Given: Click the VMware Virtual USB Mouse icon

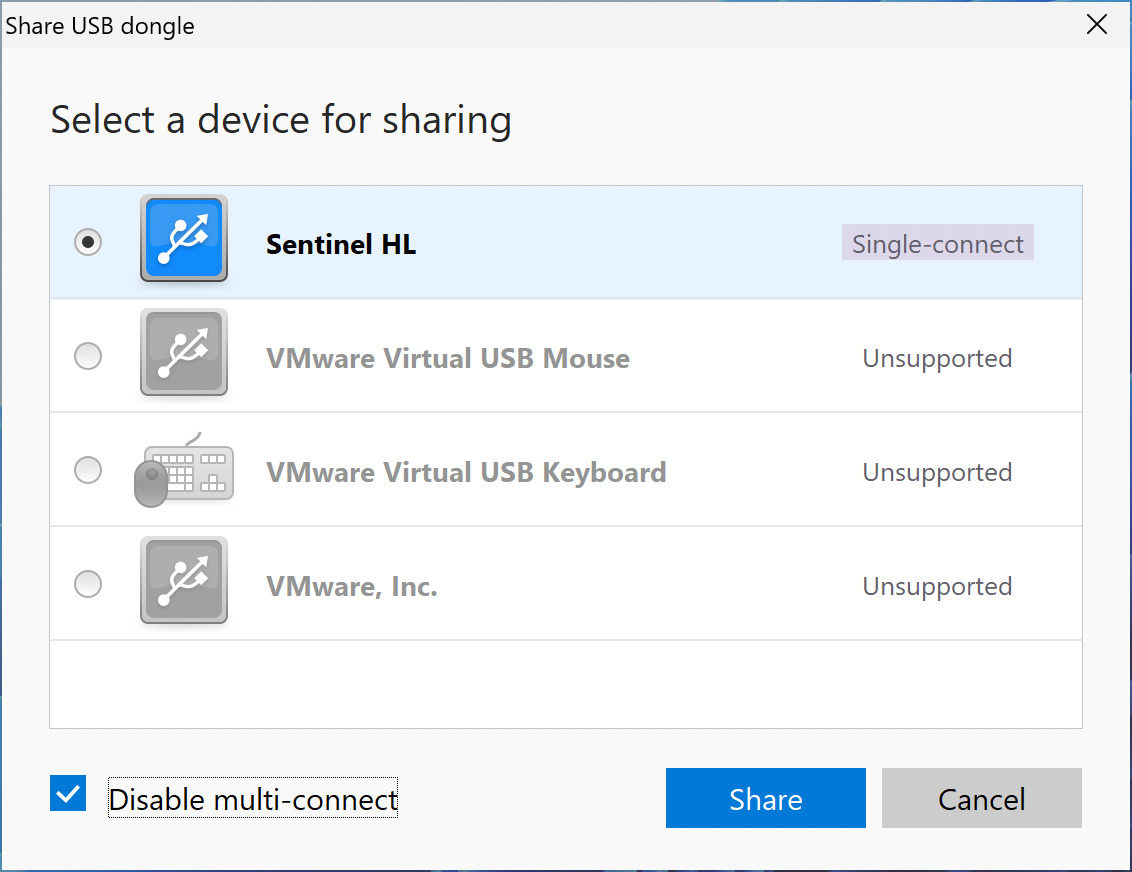Looking at the screenshot, I should coord(184,352).
